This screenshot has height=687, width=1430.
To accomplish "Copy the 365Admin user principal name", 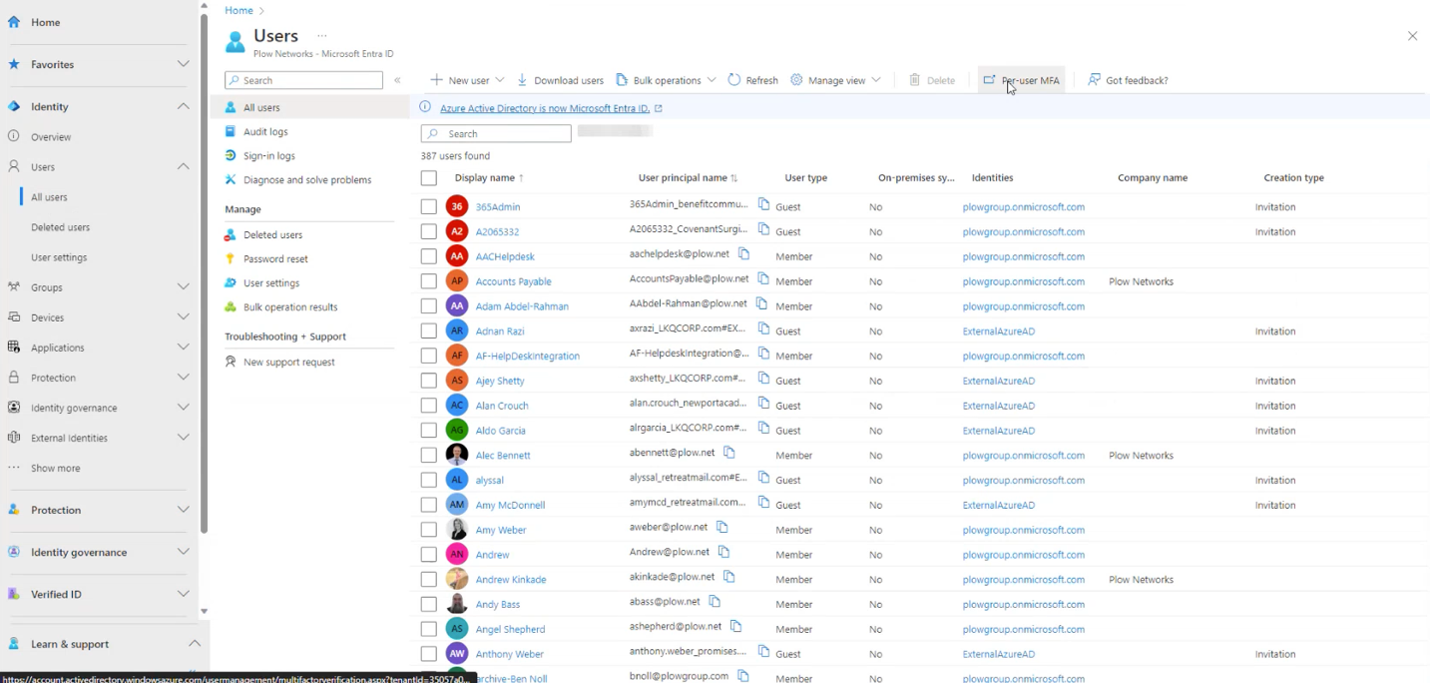I will coord(764,204).
